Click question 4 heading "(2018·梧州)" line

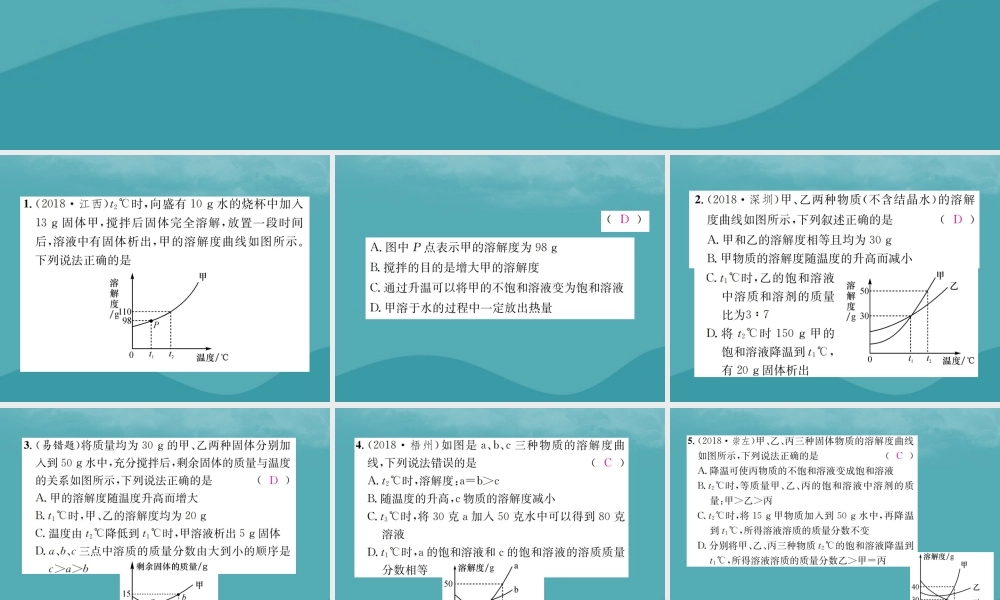tap(490, 445)
